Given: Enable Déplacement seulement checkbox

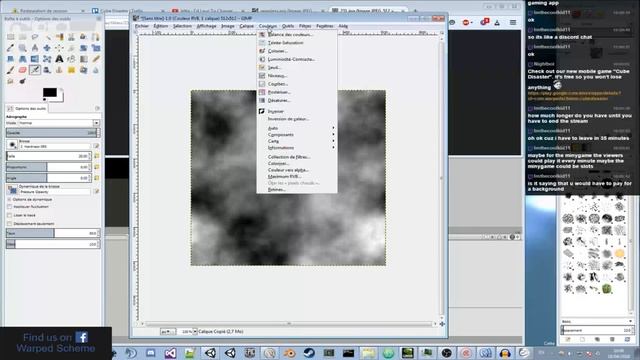Looking at the screenshot, I should coord(9,224).
